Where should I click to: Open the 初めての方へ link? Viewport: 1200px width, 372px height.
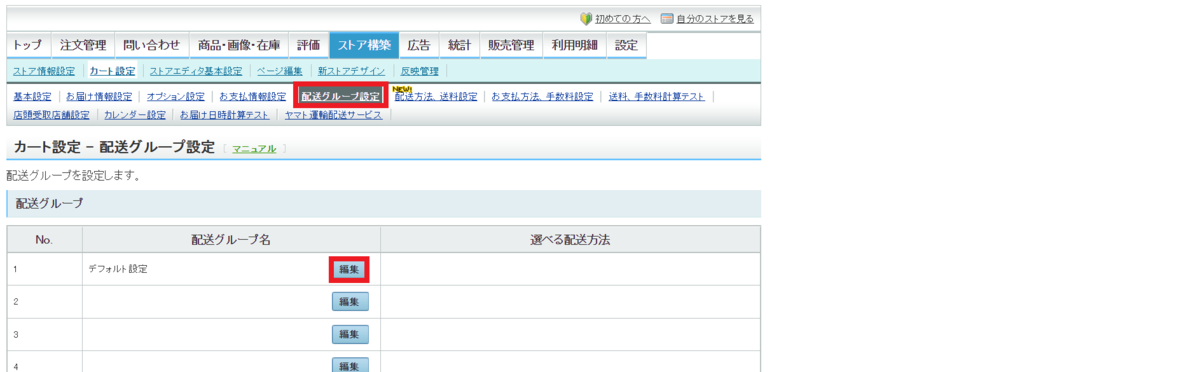[x=622, y=19]
